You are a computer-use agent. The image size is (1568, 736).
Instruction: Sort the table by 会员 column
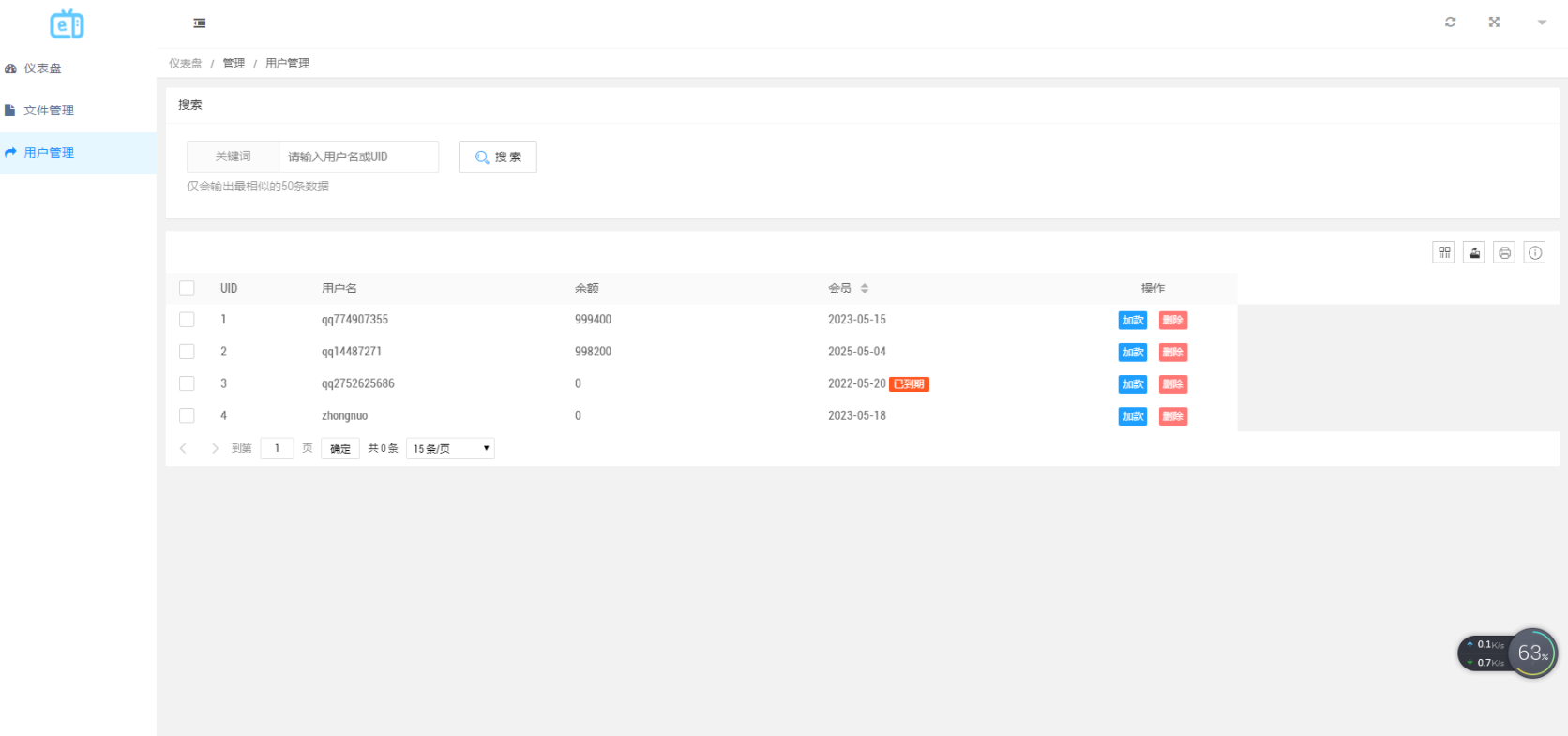click(864, 289)
